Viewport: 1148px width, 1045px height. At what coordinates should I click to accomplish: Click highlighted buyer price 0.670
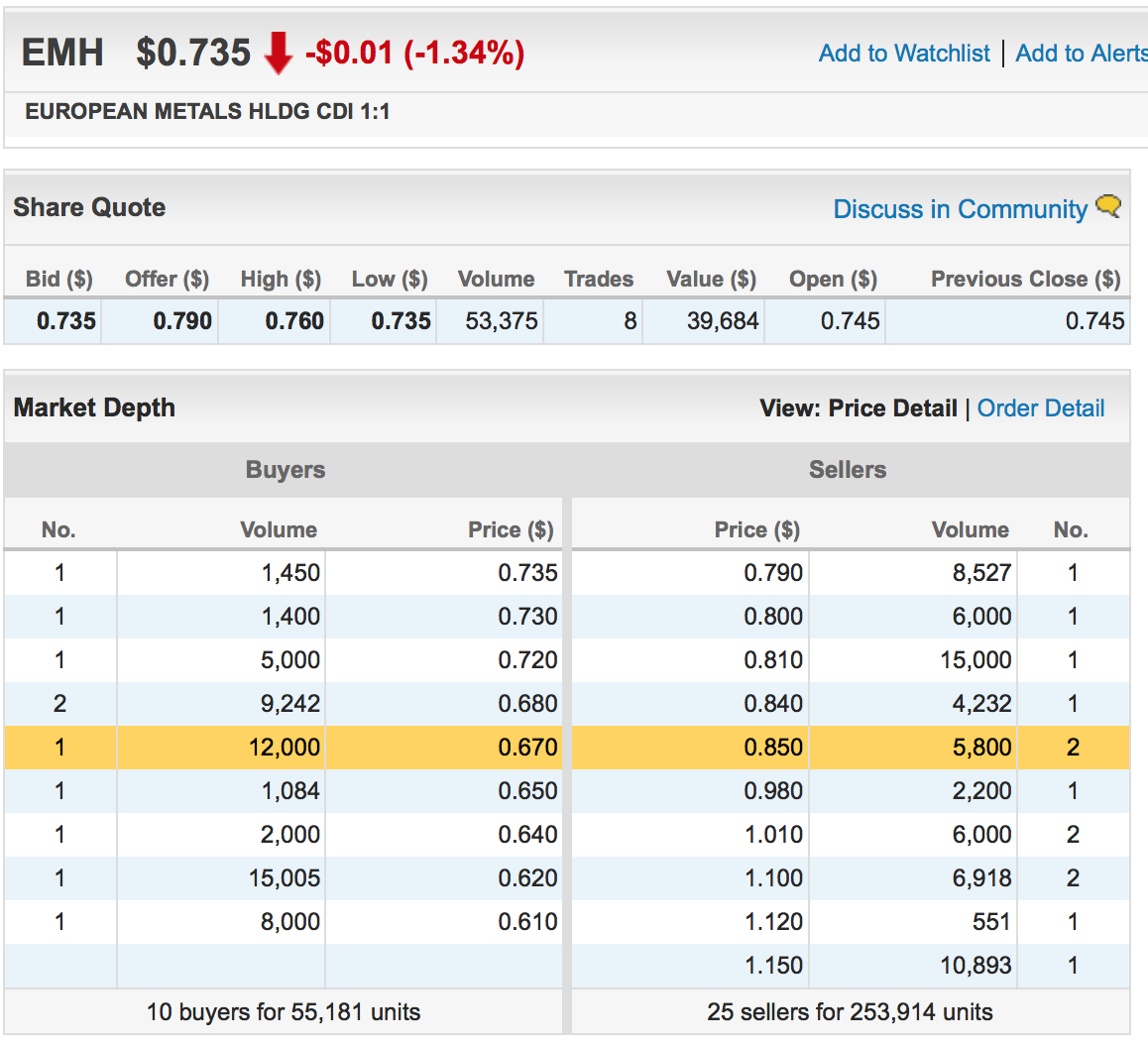(527, 747)
